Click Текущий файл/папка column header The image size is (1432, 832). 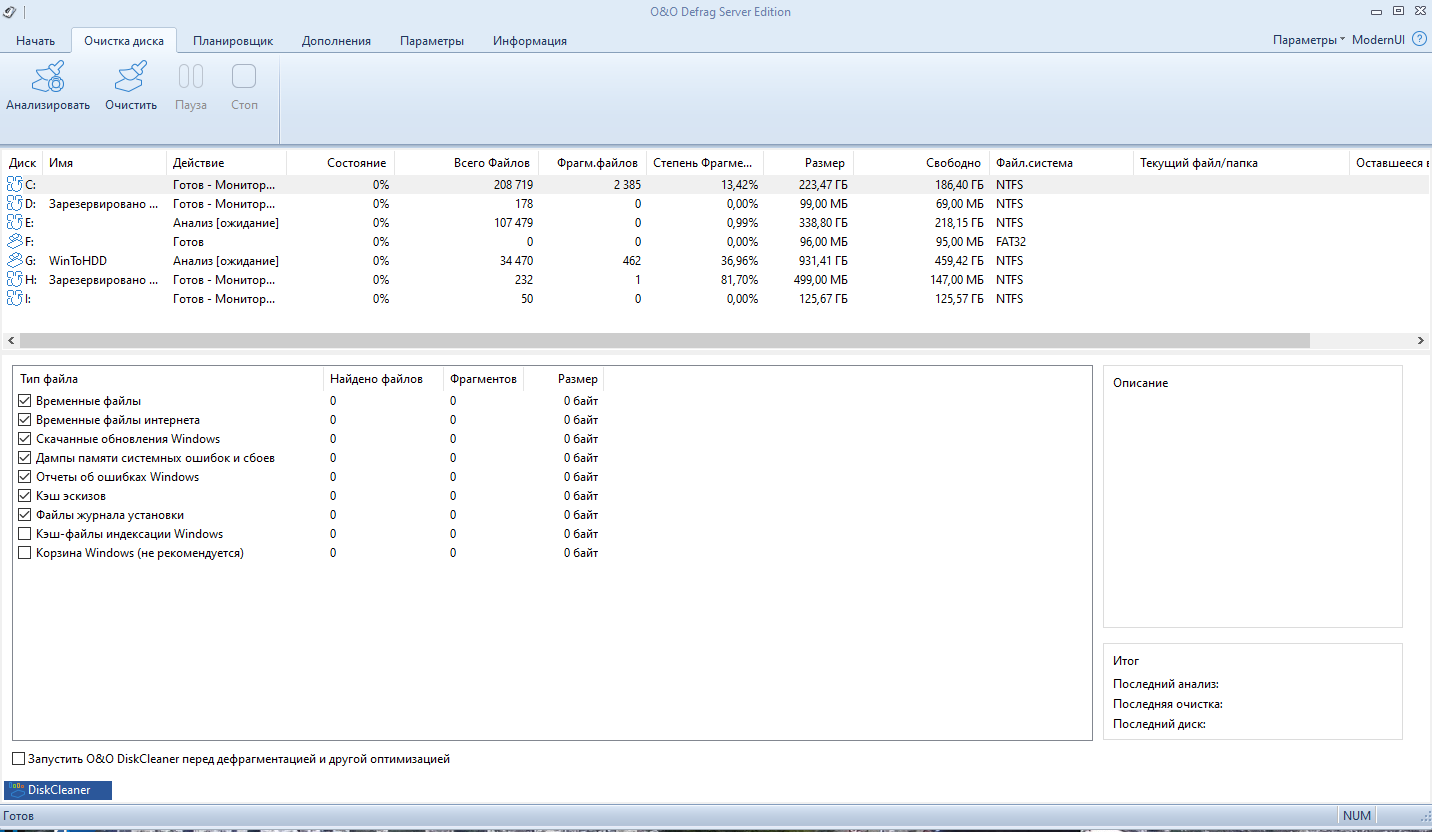coord(1242,163)
